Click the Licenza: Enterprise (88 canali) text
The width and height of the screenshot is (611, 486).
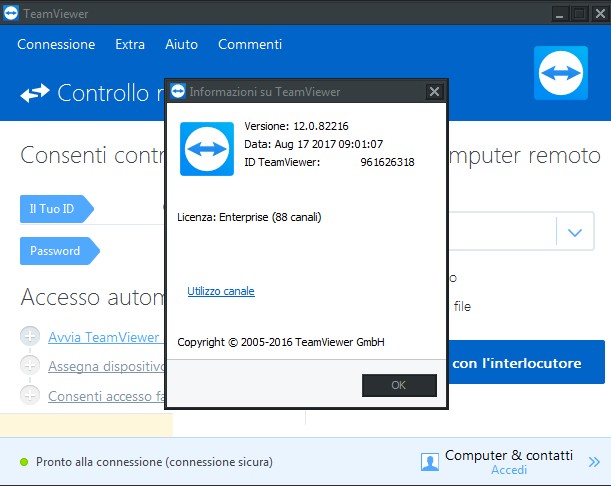[x=249, y=217]
